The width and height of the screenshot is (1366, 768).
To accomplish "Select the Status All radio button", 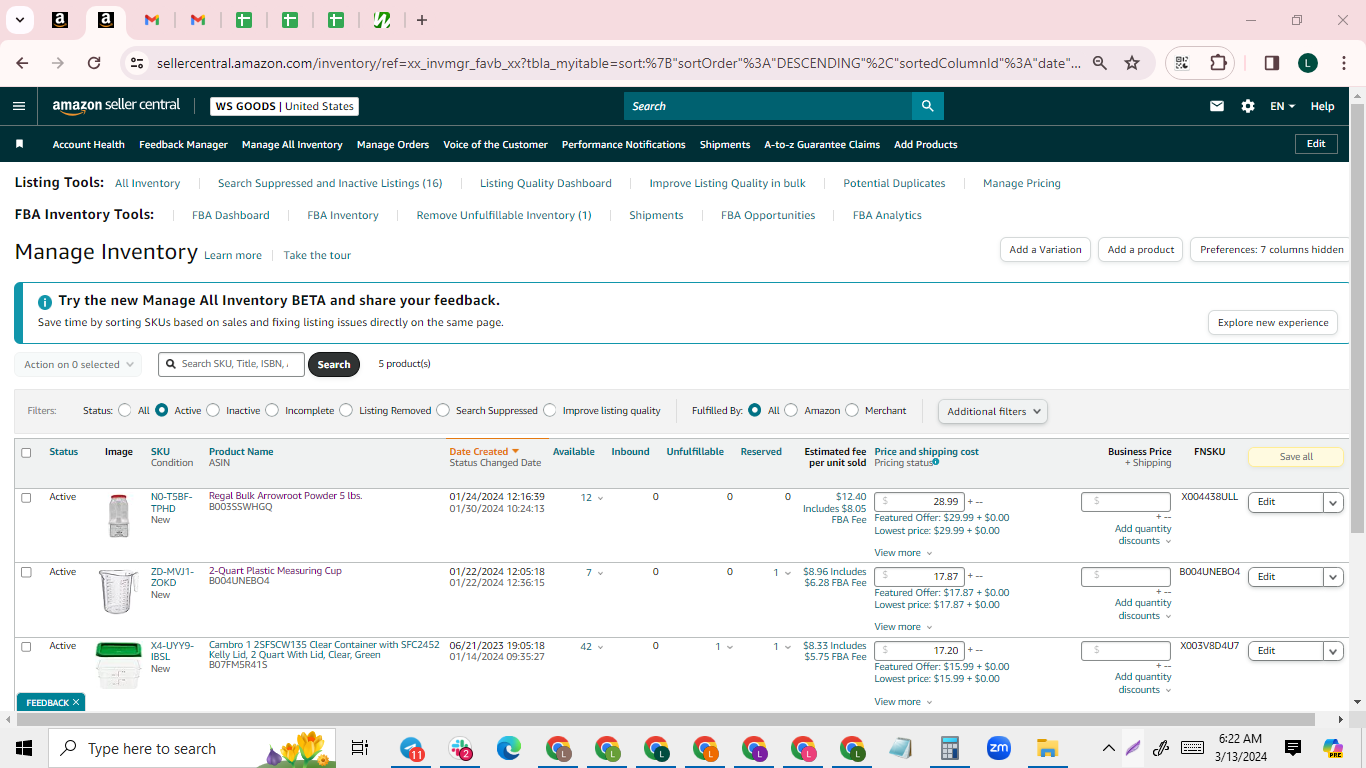I will [x=125, y=410].
